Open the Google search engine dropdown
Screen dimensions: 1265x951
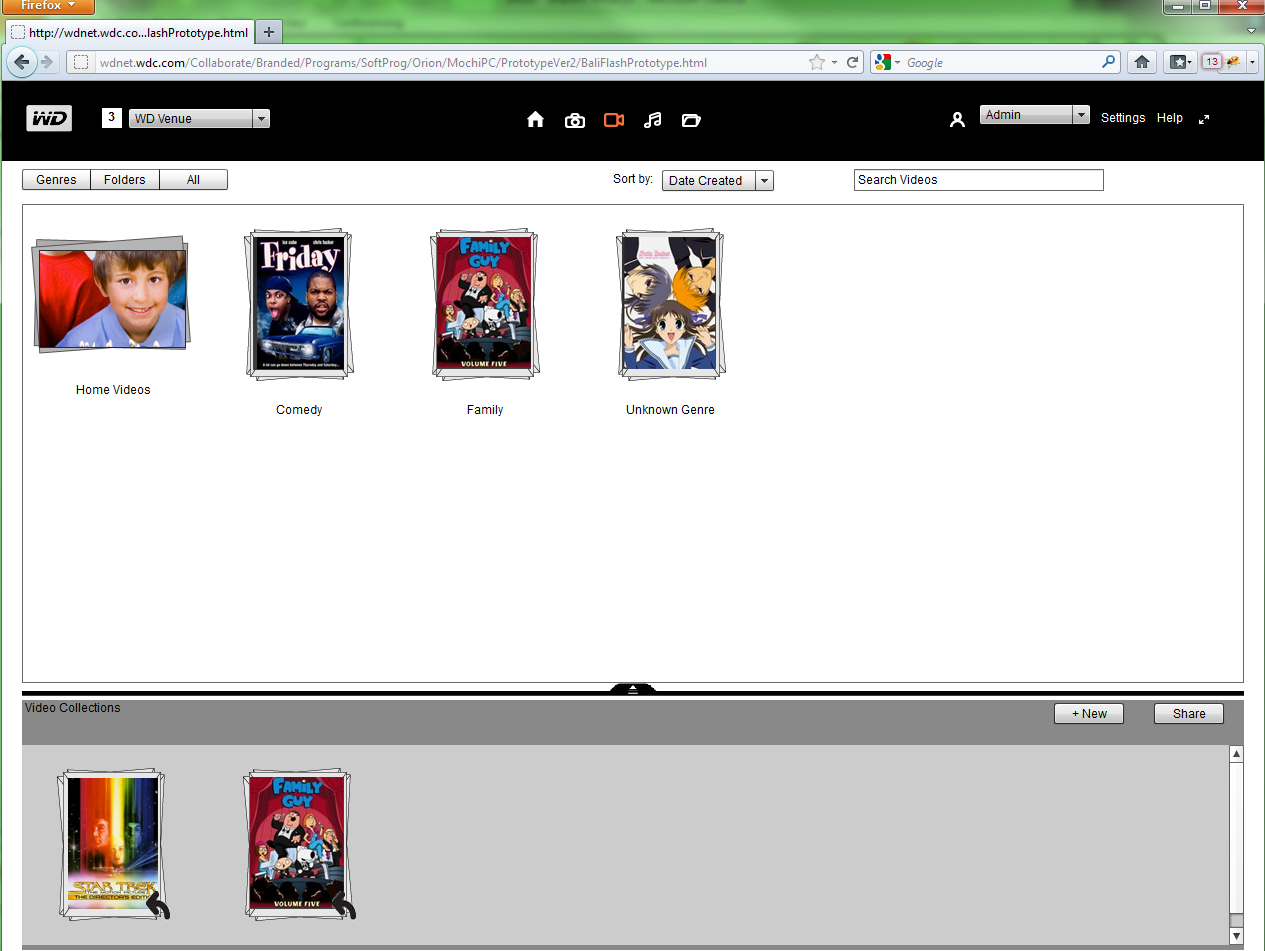[x=887, y=62]
